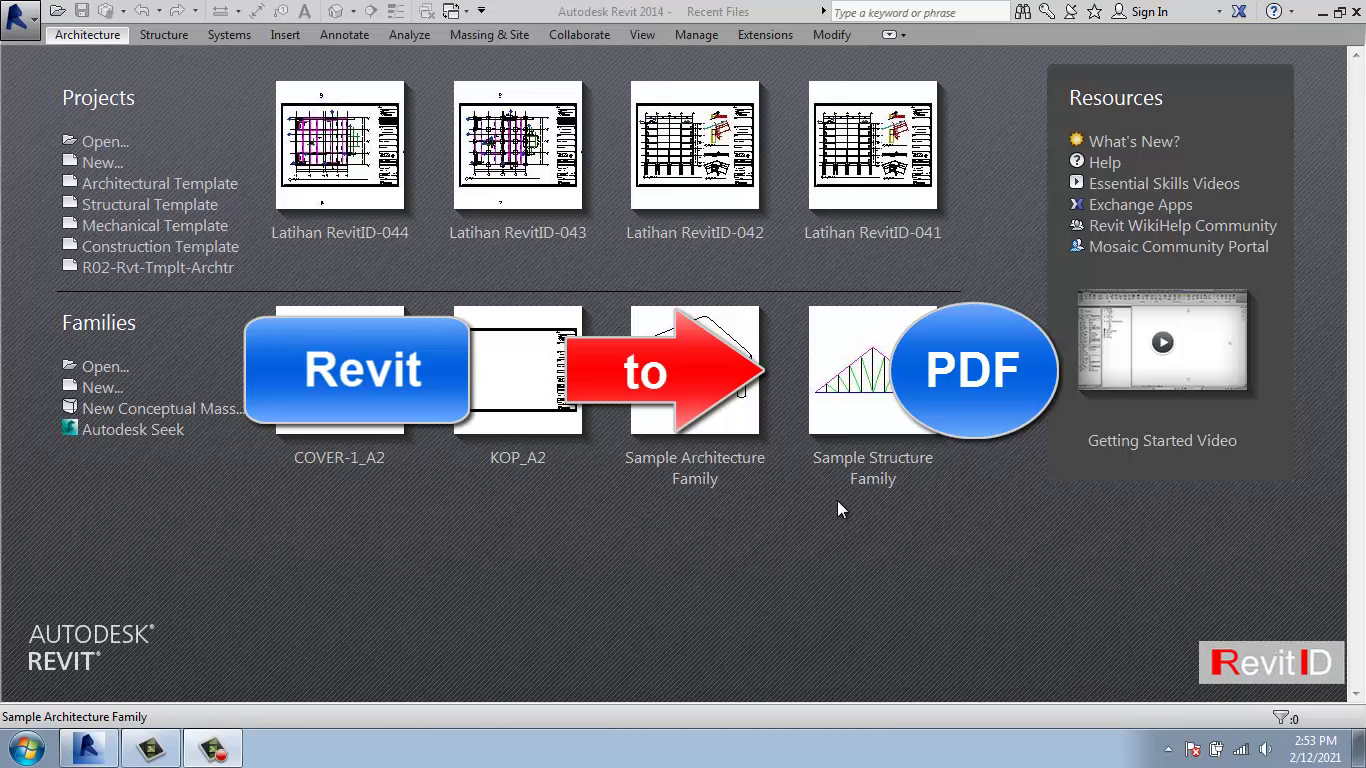Expand the Help menu dropdown arrow
The width and height of the screenshot is (1366, 768).
tap(1291, 11)
